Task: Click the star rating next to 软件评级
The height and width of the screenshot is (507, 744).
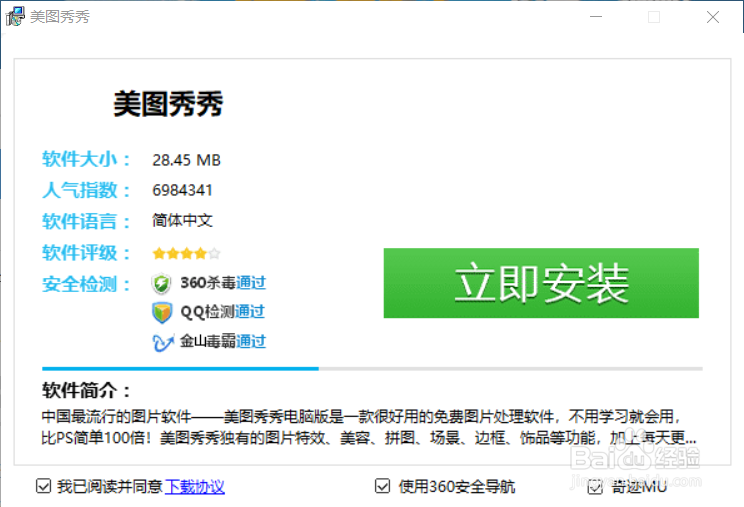Action: point(186,253)
